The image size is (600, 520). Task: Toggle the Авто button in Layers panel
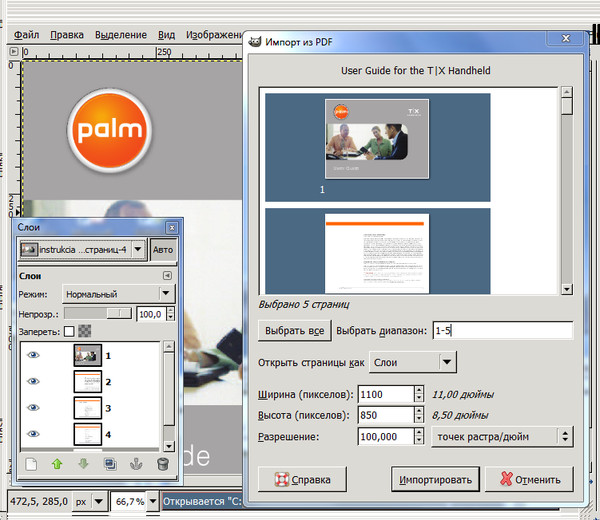(163, 249)
